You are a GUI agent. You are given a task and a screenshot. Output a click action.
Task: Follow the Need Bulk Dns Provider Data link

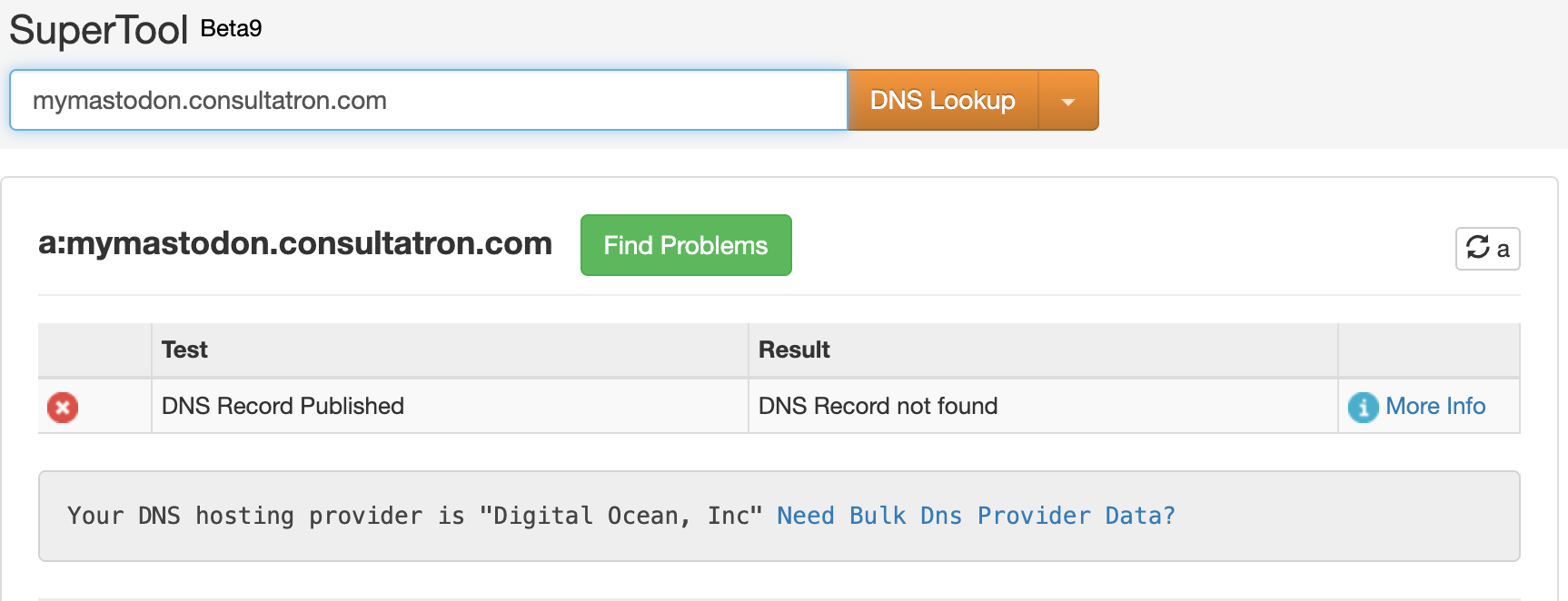[x=976, y=516]
